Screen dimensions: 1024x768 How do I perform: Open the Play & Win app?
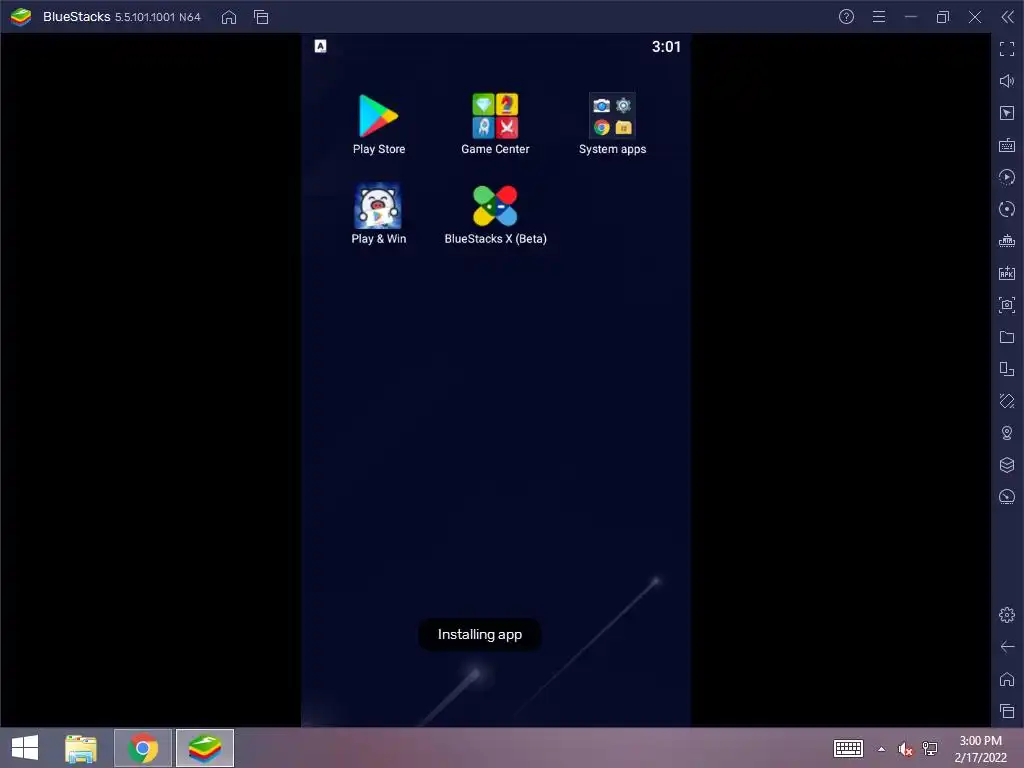[x=379, y=214]
